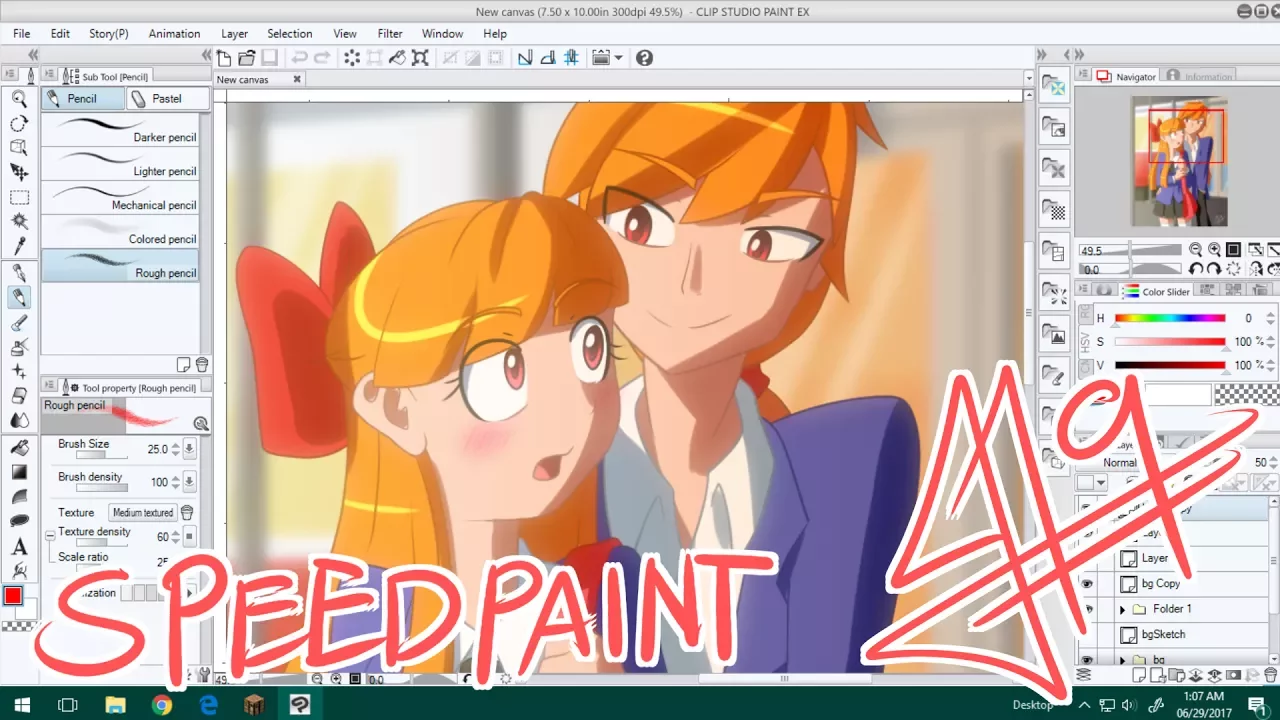Switch to the Pastel sub tool group
This screenshot has width=1280, height=720.
(x=169, y=99)
